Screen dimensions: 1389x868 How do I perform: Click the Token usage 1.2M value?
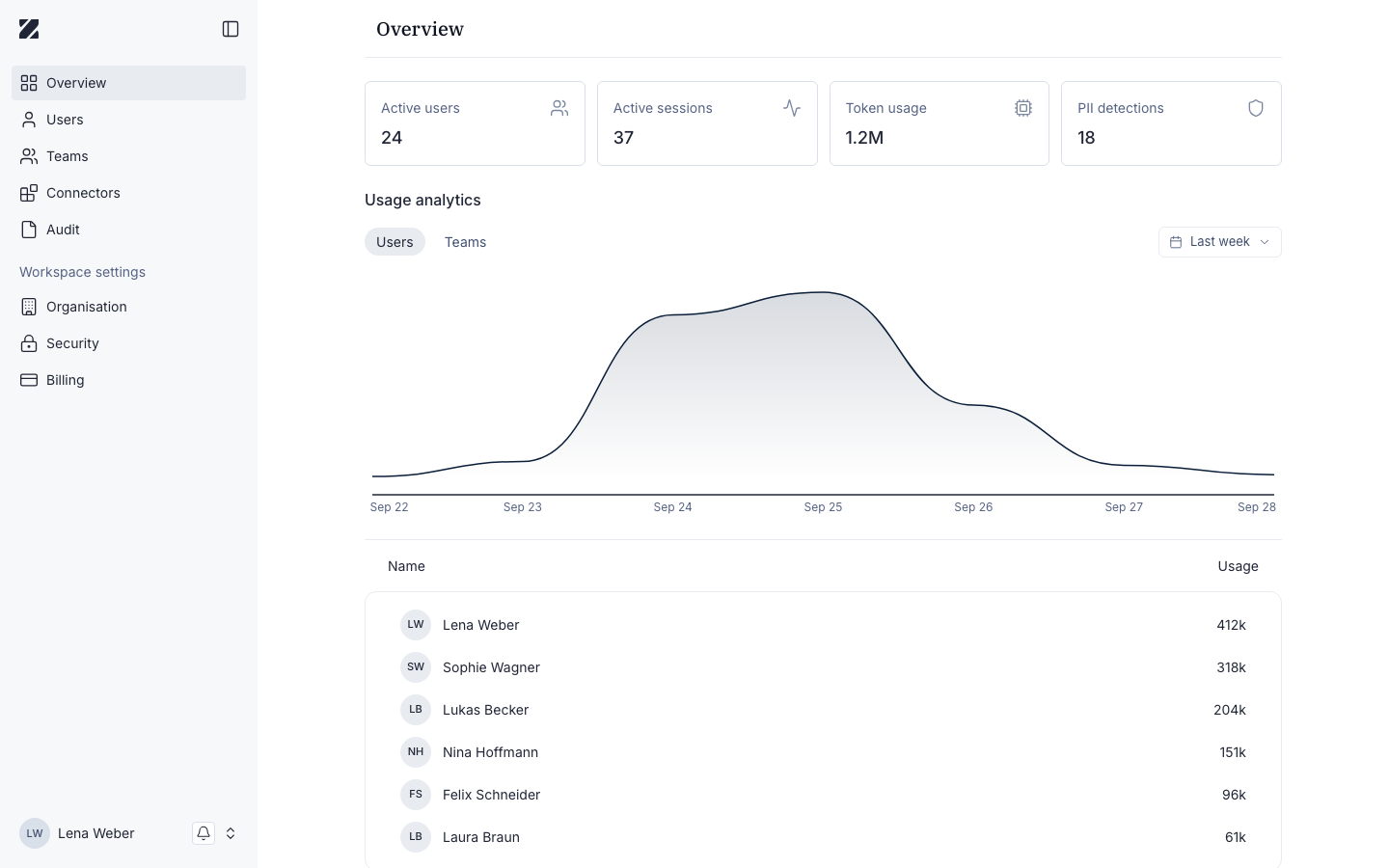point(864,138)
